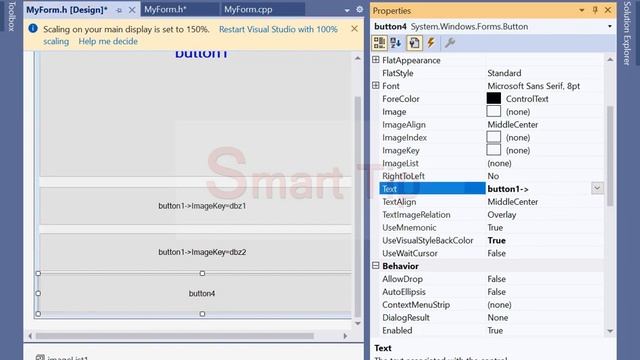Screen dimensions: 640x360
Task: Click the ForeColor black swatch
Action: pos(494,98)
